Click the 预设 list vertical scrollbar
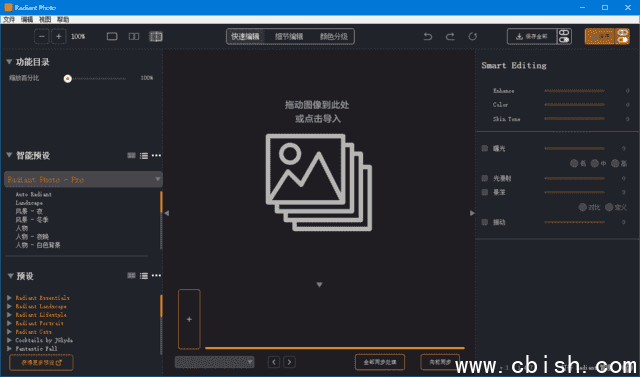Screen dimensions: 640x377 tap(161, 324)
